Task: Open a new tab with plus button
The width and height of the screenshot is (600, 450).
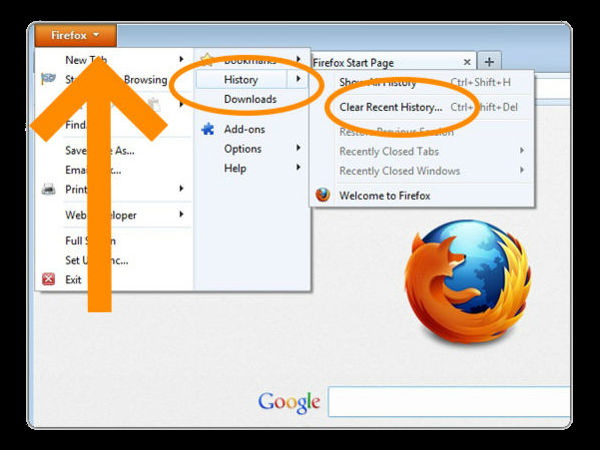Action: coord(489,62)
